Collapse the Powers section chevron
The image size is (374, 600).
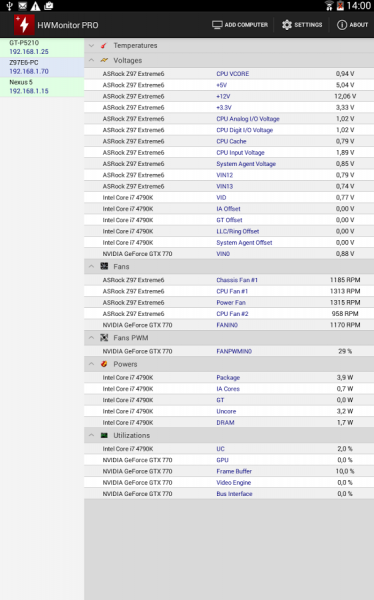click(91, 364)
